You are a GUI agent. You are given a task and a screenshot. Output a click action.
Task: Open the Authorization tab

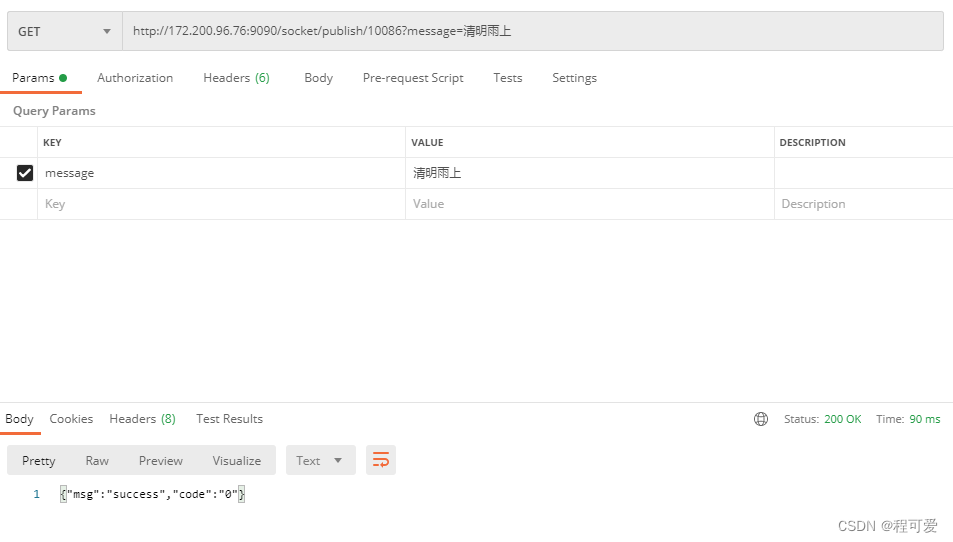135,78
